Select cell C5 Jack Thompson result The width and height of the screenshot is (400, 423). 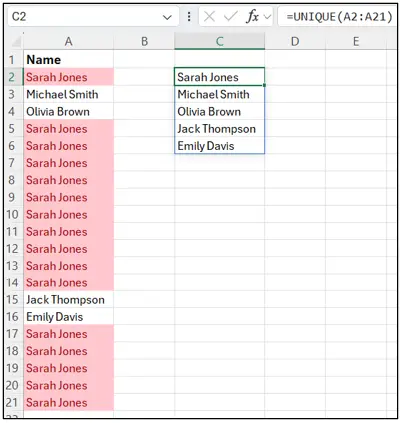[219, 129]
